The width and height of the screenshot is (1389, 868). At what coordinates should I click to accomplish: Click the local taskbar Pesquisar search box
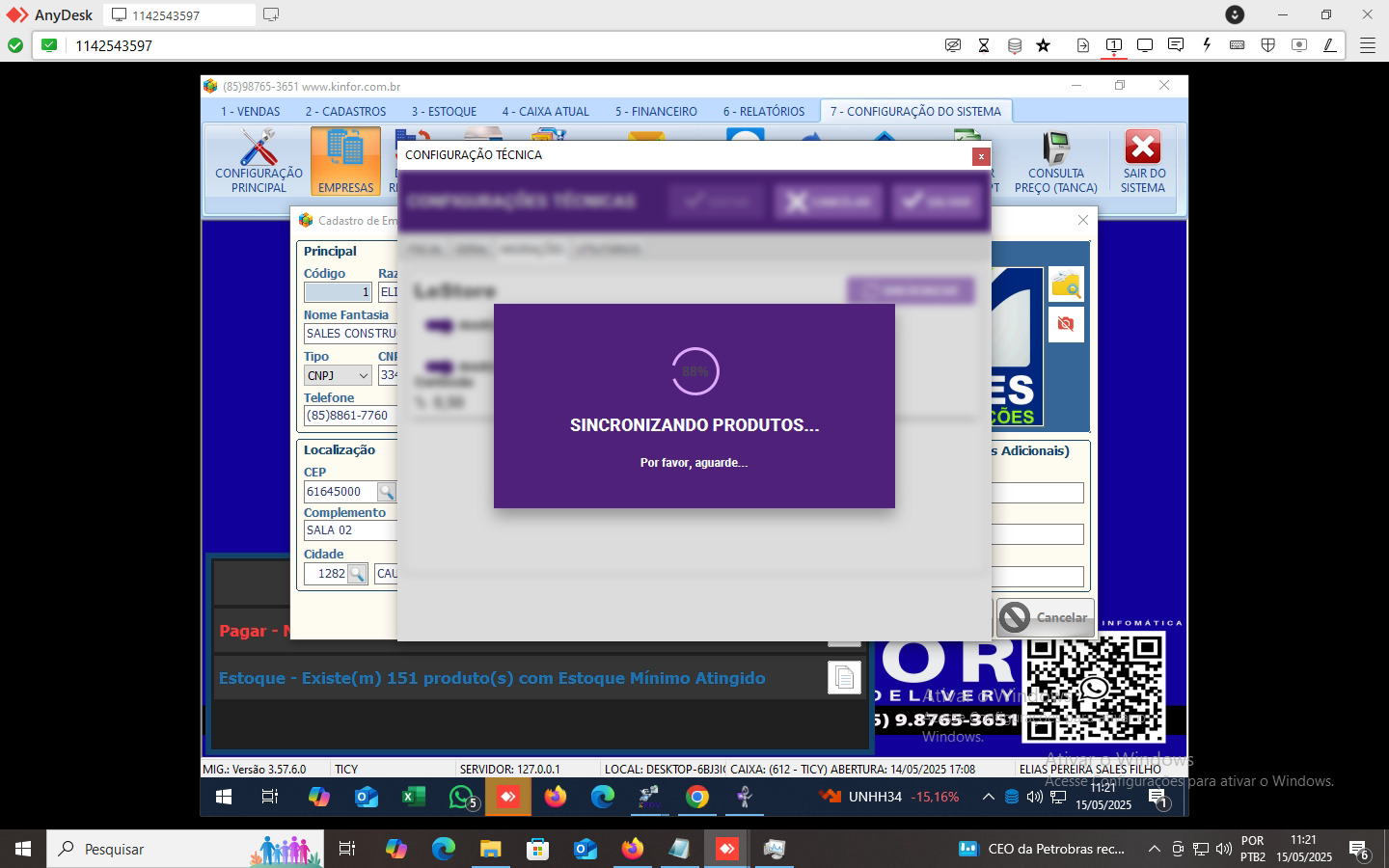183,849
